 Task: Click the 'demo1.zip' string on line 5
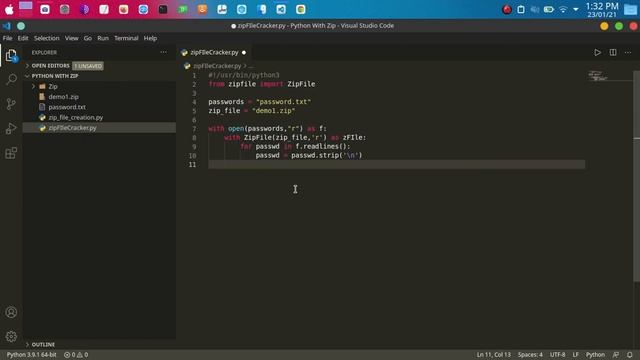(273, 111)
